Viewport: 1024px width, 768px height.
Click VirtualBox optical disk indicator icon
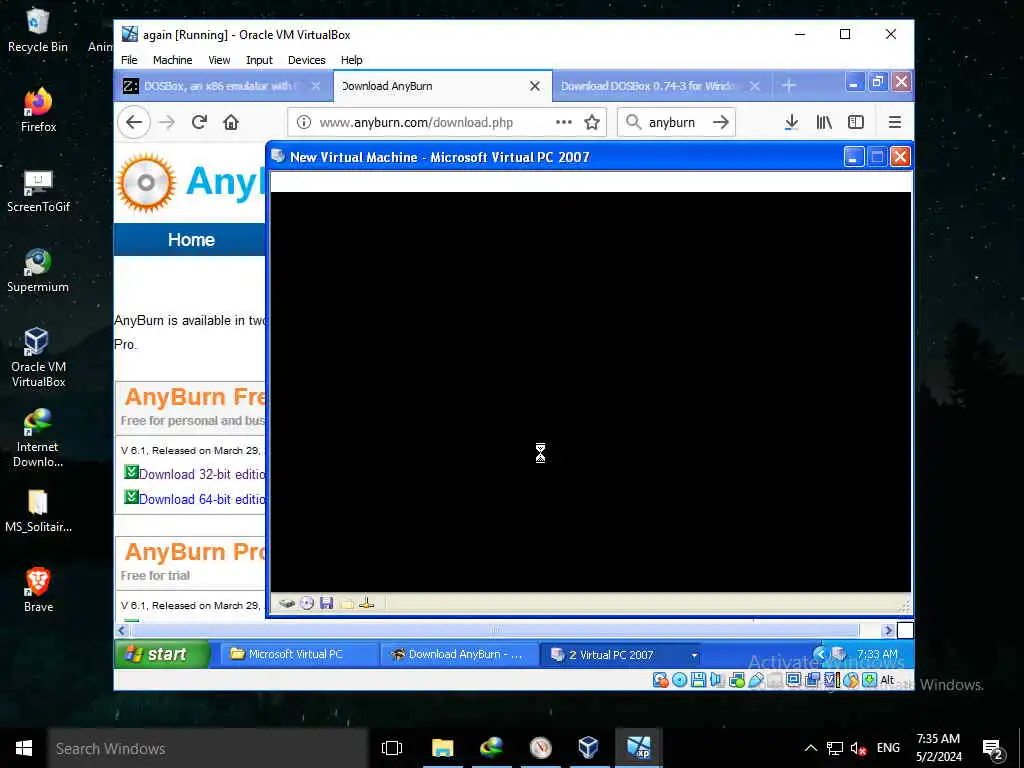pos(679,680)
